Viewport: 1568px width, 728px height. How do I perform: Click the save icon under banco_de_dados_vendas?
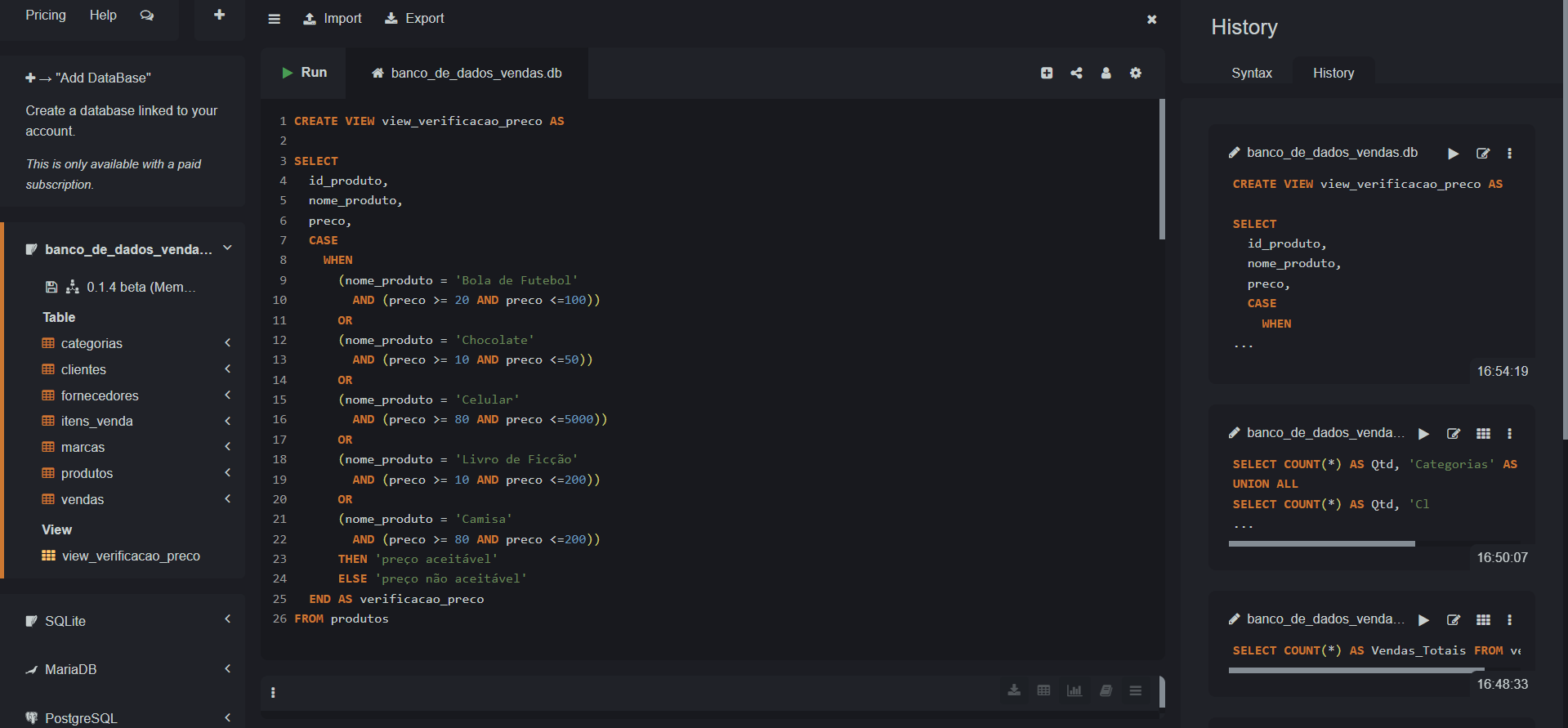(51, 287)
